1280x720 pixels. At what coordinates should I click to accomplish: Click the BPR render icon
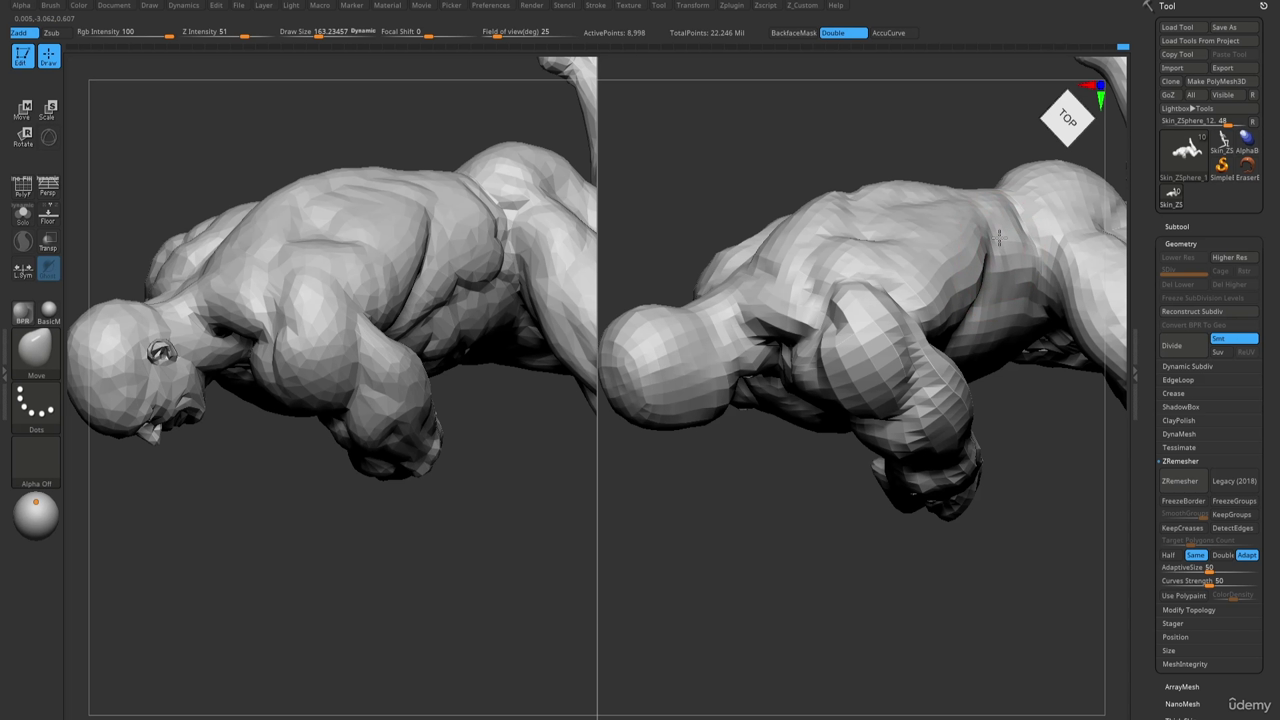(22, 313)
